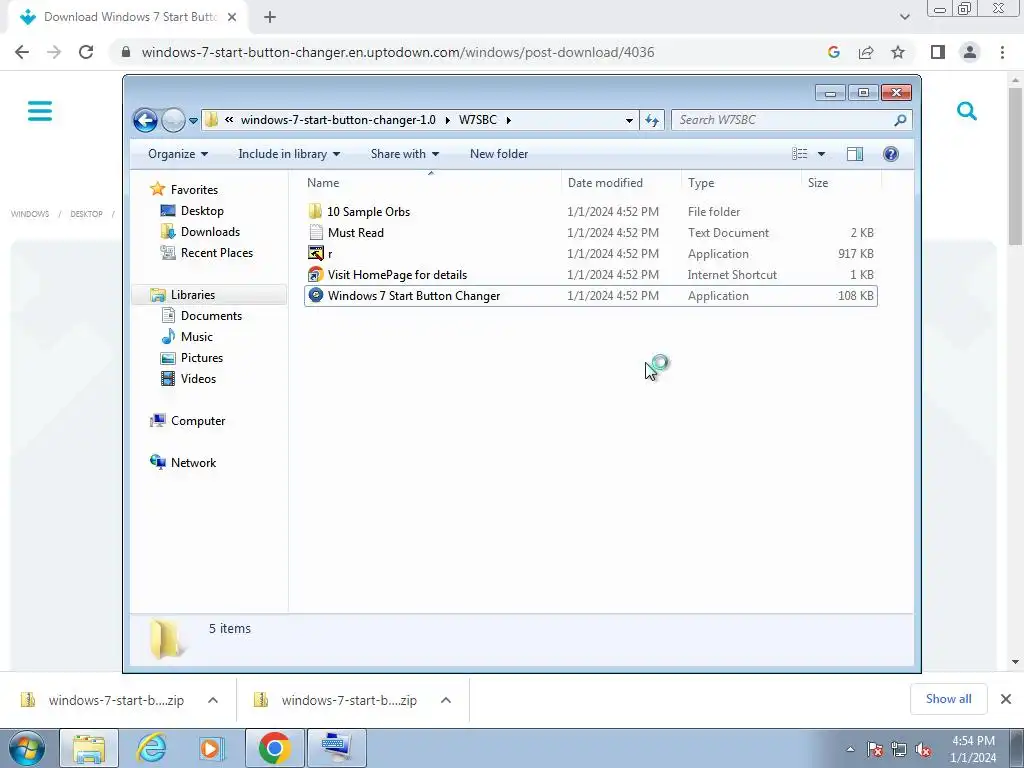Sort by the Size column
This screenshot has width=1024, height=768.
[841, 183]
